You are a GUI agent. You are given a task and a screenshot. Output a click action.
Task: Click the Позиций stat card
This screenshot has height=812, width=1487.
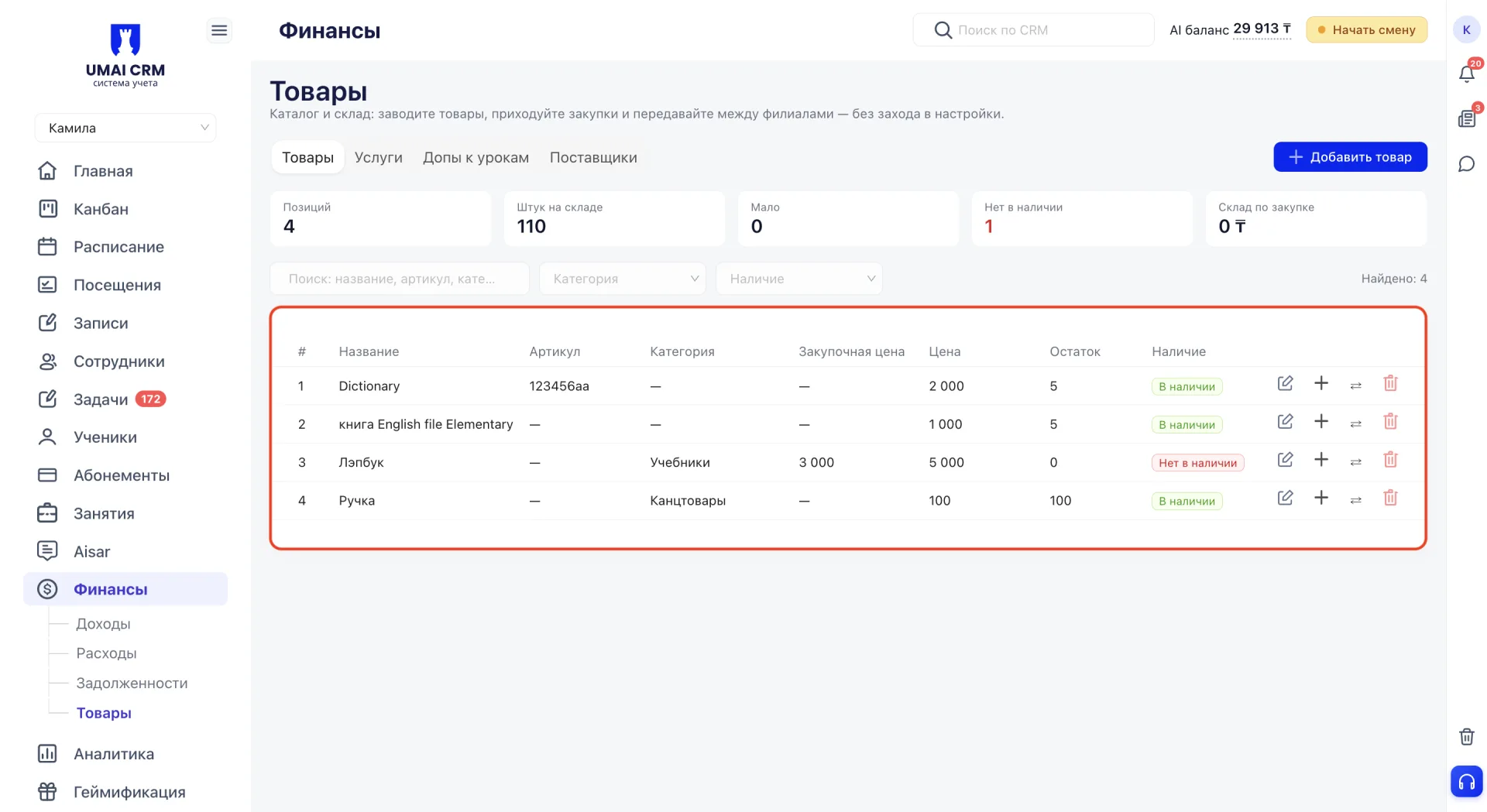(x=380, y=218)
